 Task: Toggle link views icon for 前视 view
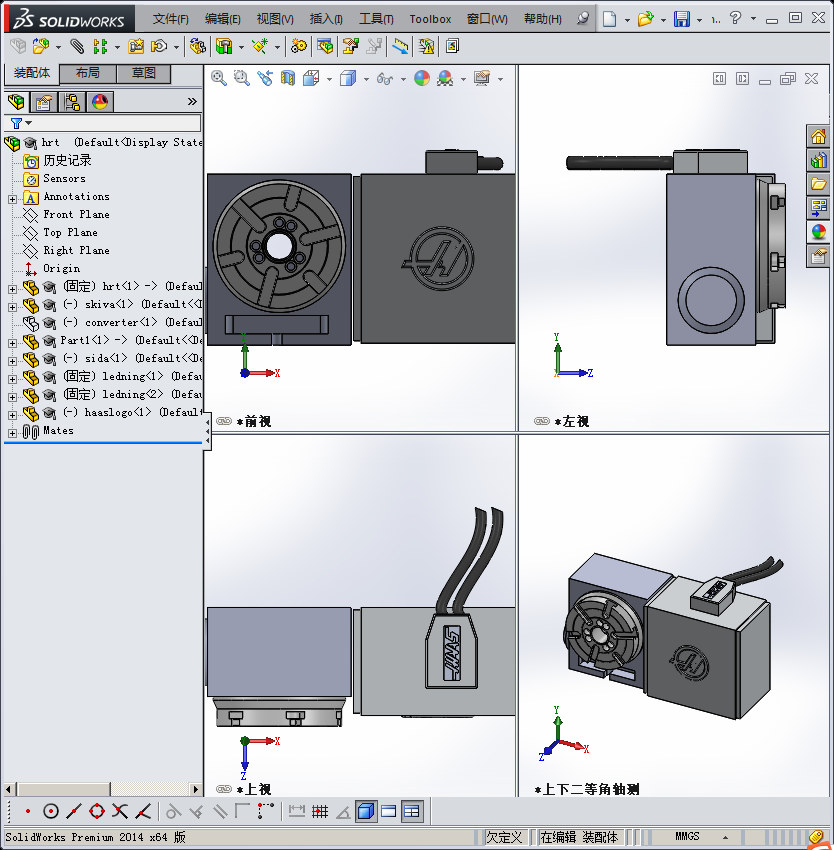224,421
